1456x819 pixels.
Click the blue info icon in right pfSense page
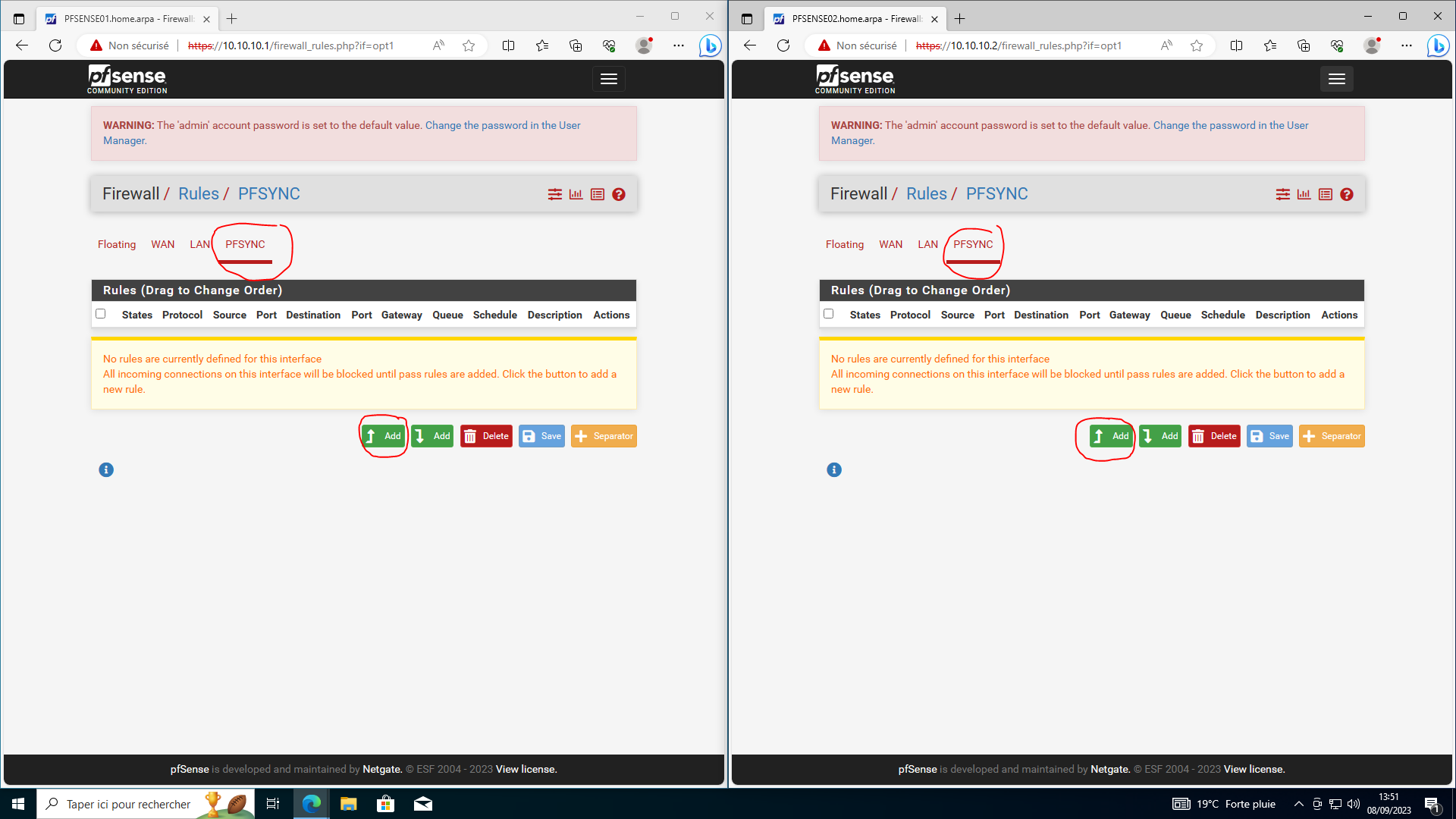(x=834, y=470)
